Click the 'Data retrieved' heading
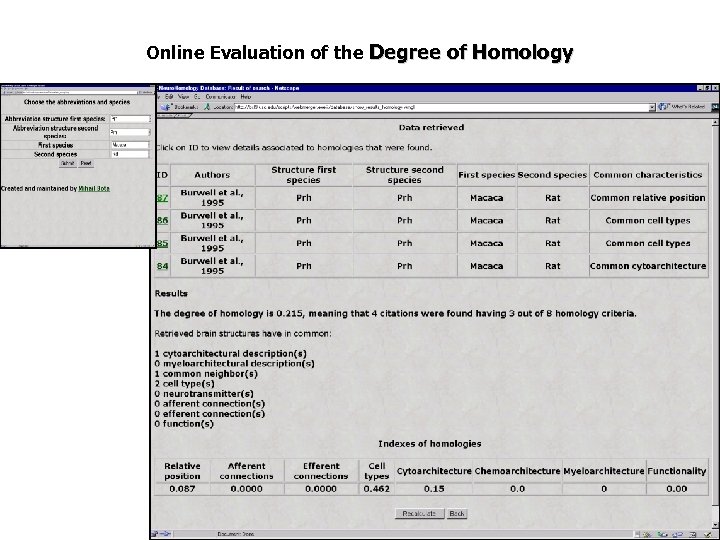Screen dimensions: 720x540 431,128
